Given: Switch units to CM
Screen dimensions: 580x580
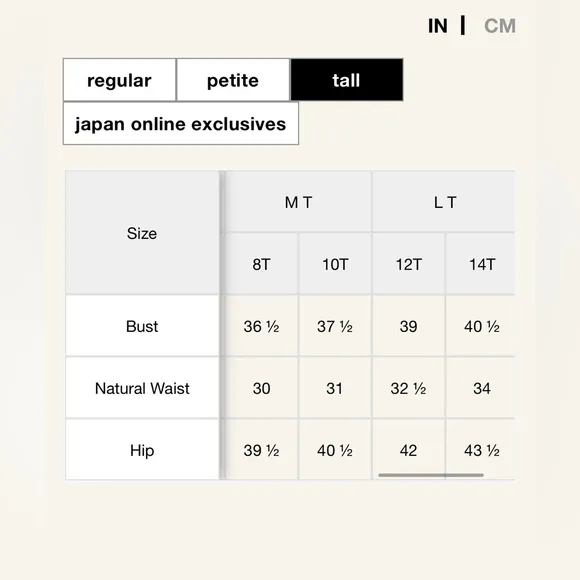Looking at the screenshot, I should point(500,26).
